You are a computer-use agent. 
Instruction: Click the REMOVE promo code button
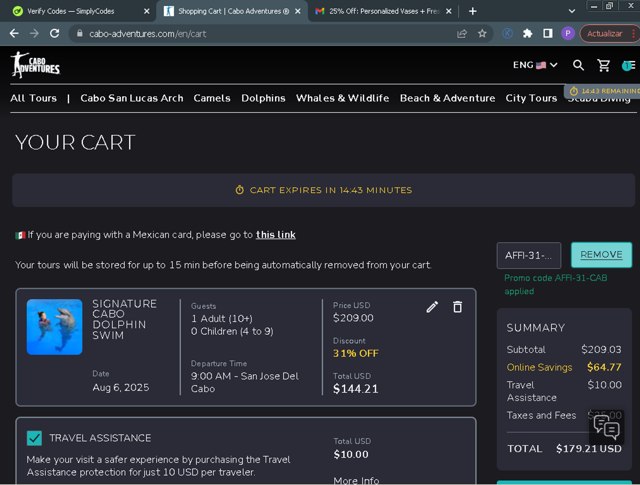click(601, 255)
